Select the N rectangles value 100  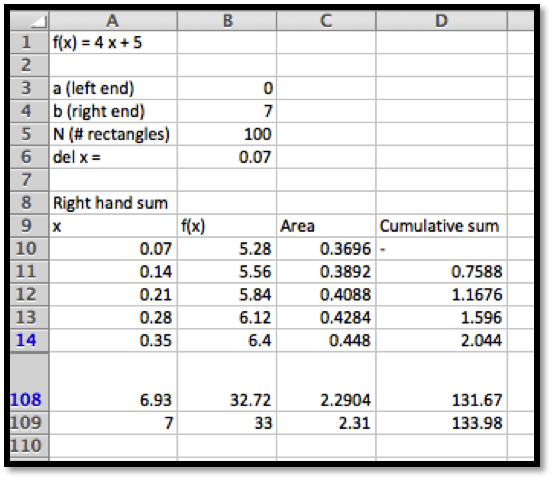[227, 134]
